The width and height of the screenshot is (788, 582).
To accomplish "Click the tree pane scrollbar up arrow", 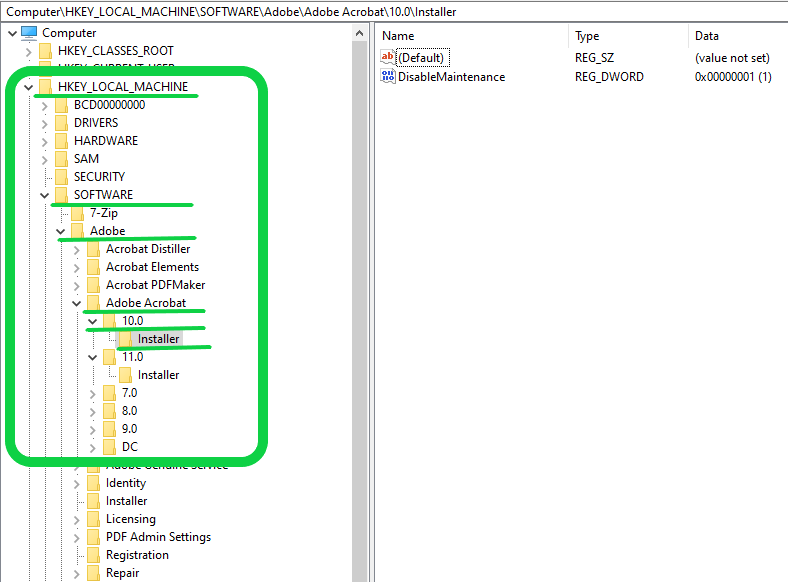I will click(x=359, y=33).
